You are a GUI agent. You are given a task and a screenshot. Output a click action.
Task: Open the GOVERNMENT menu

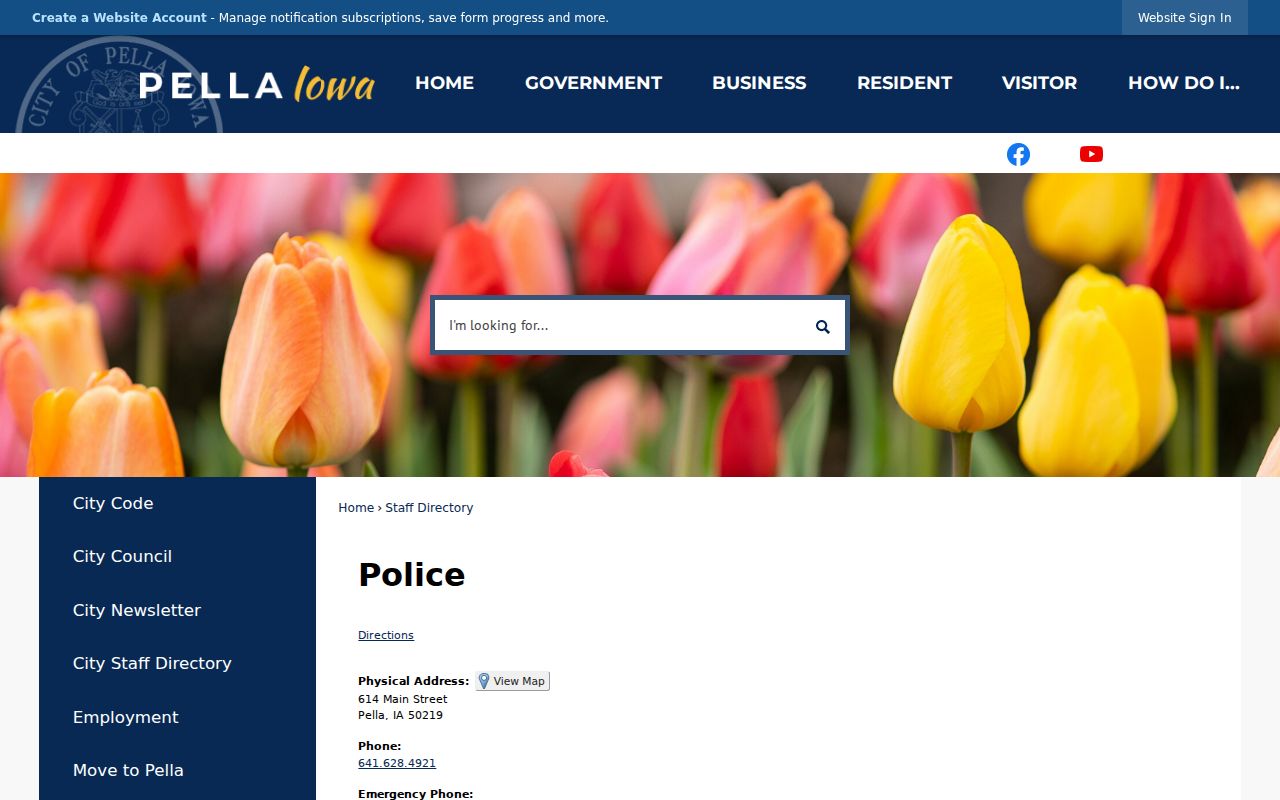[593, 83]
